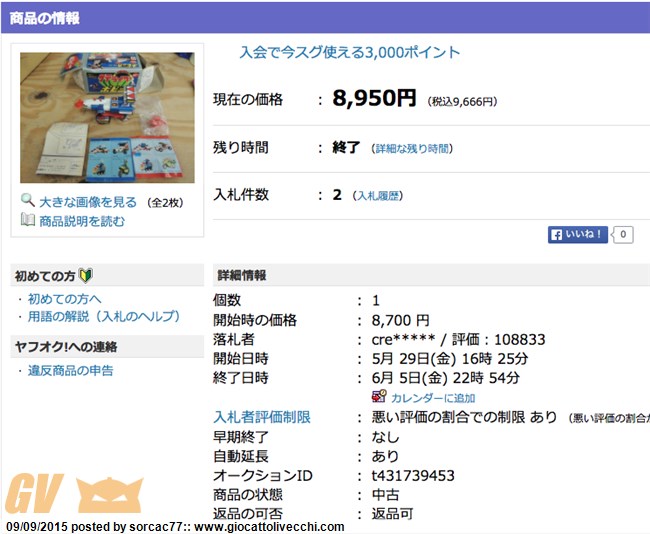The width and height of the screenshot is (650, 534).
Task: Click the magnifying glass icon under the photo
Action: click(27, 201)
